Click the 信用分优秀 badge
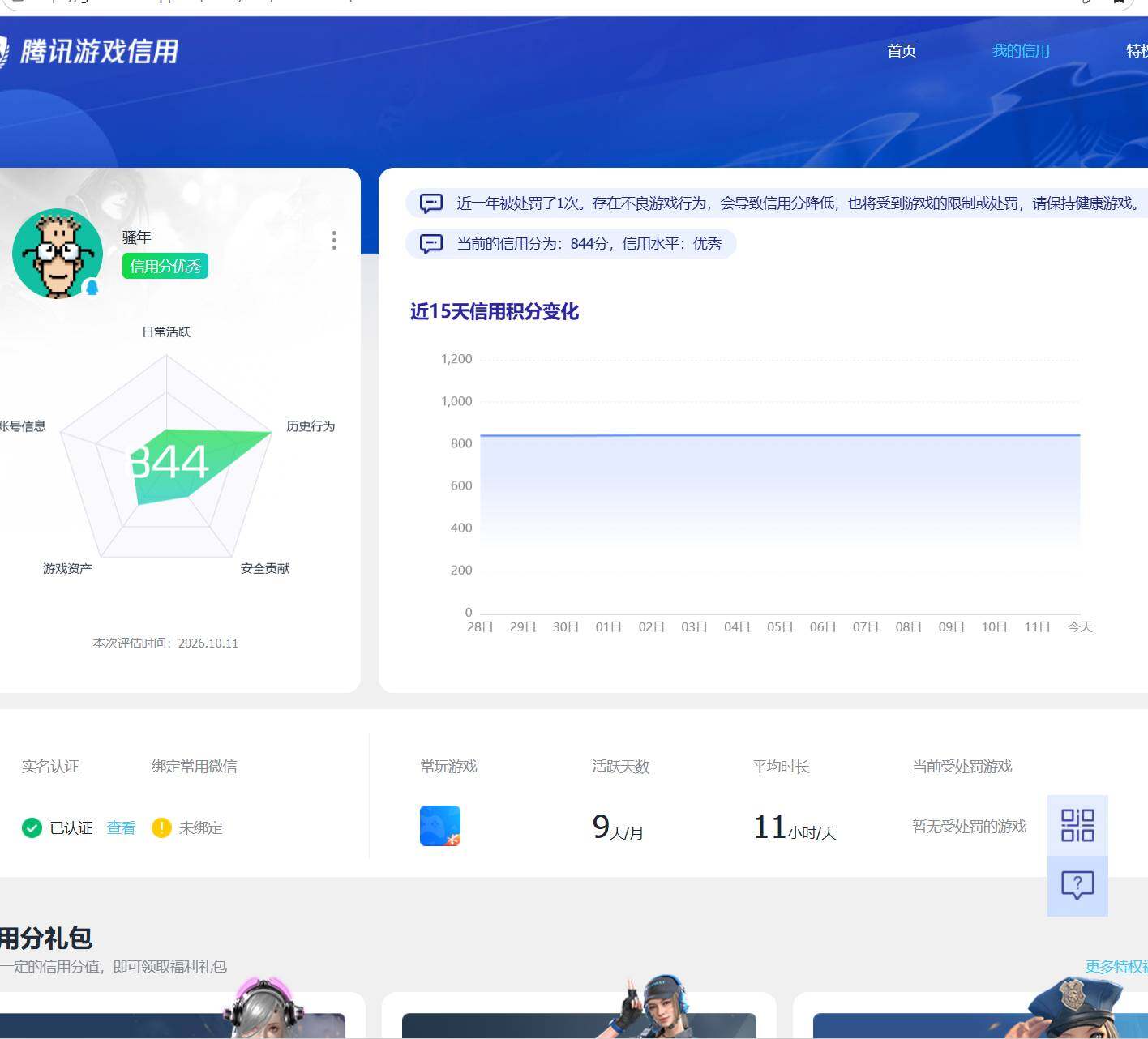The height and width of the screenshot is (1039, 1148). 165,267
